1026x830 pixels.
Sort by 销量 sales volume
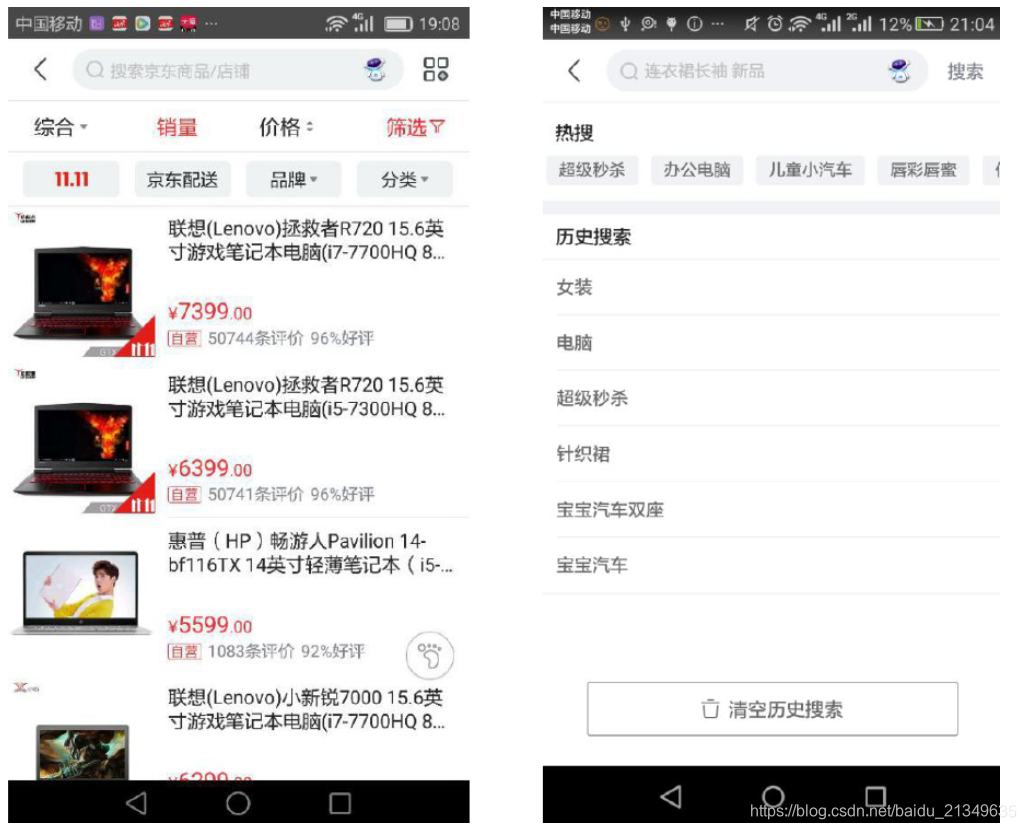pyautogui.click(x=177, y=126)
